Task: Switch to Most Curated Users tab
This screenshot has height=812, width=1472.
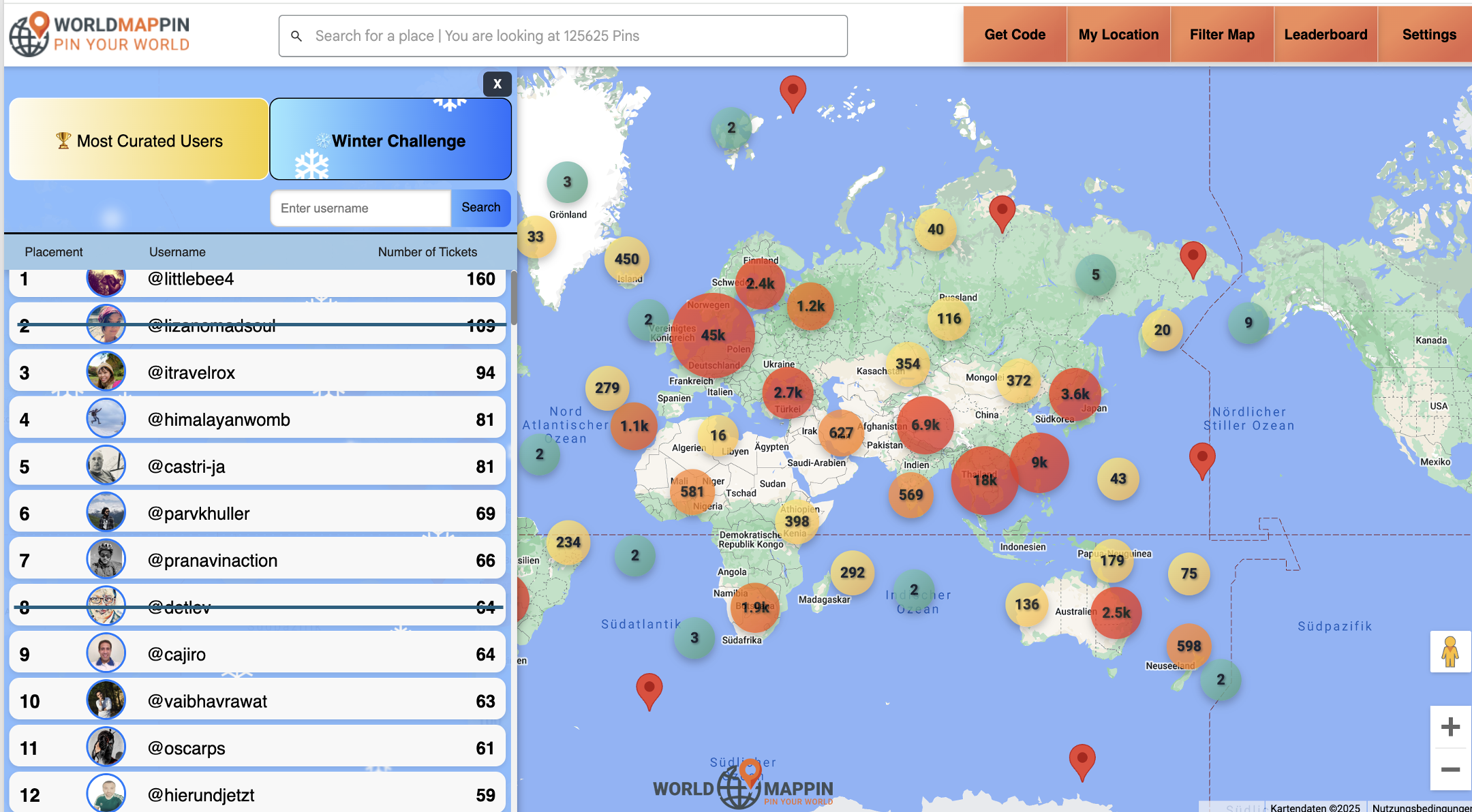Action: click(x=139, y=140)
